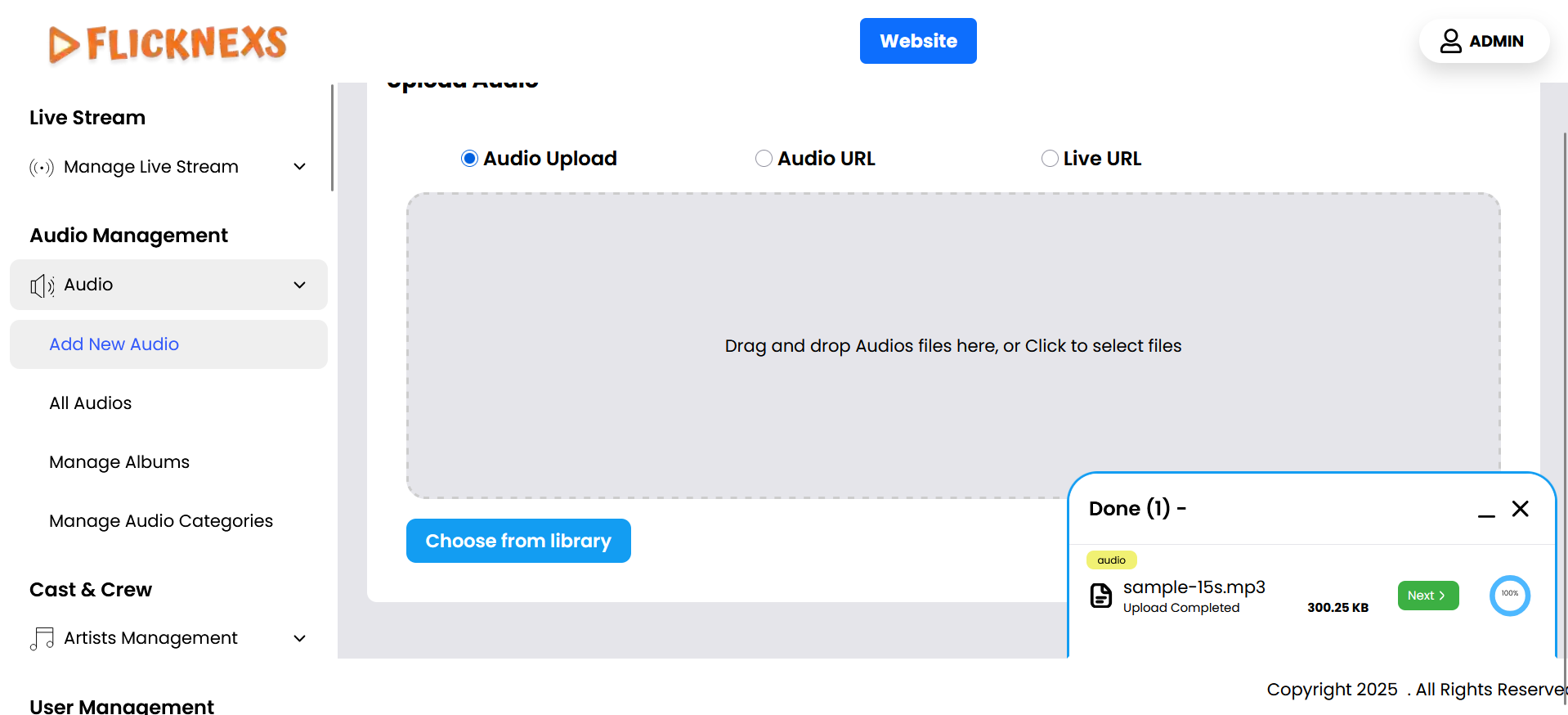The image size is (1568, 715).
Task: Expand the Manage Live Stream menu
Action: [299, 167]
